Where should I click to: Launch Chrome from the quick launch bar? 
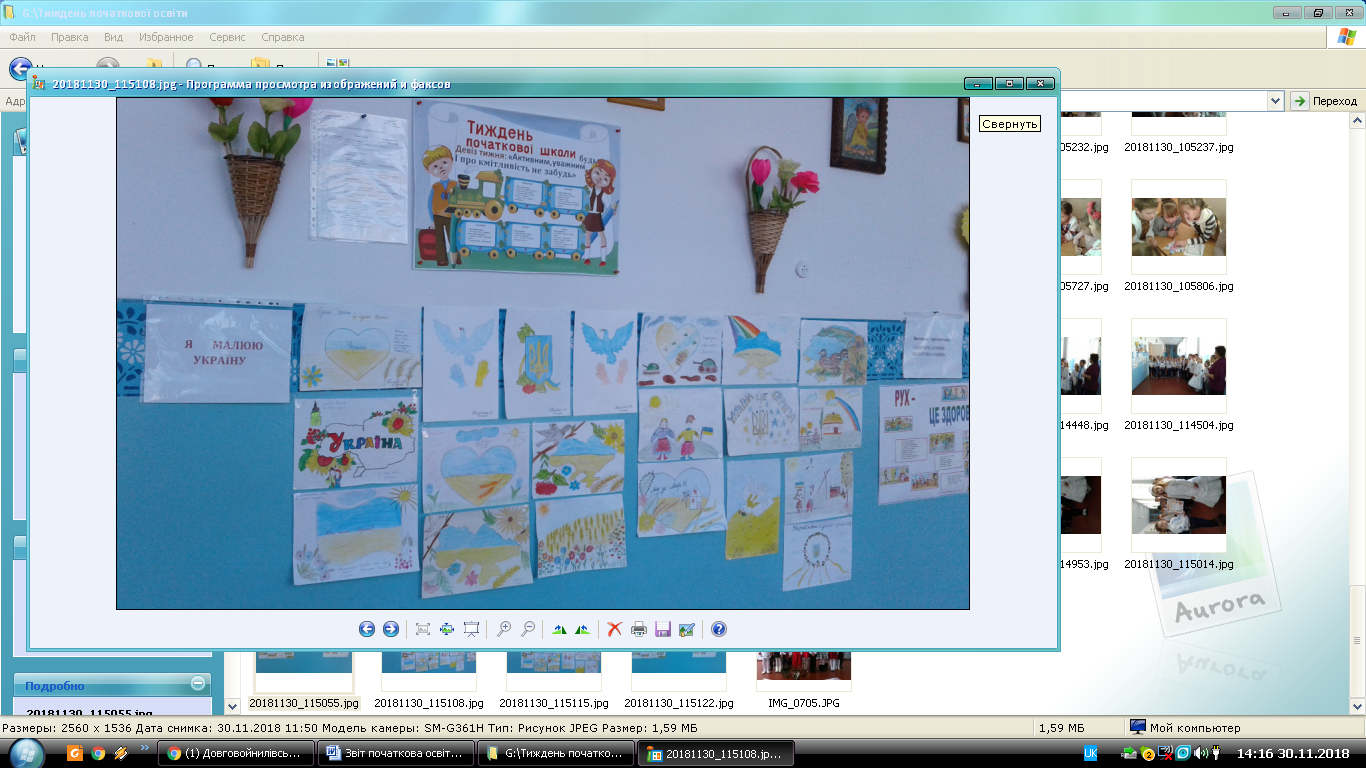(98, 753)
